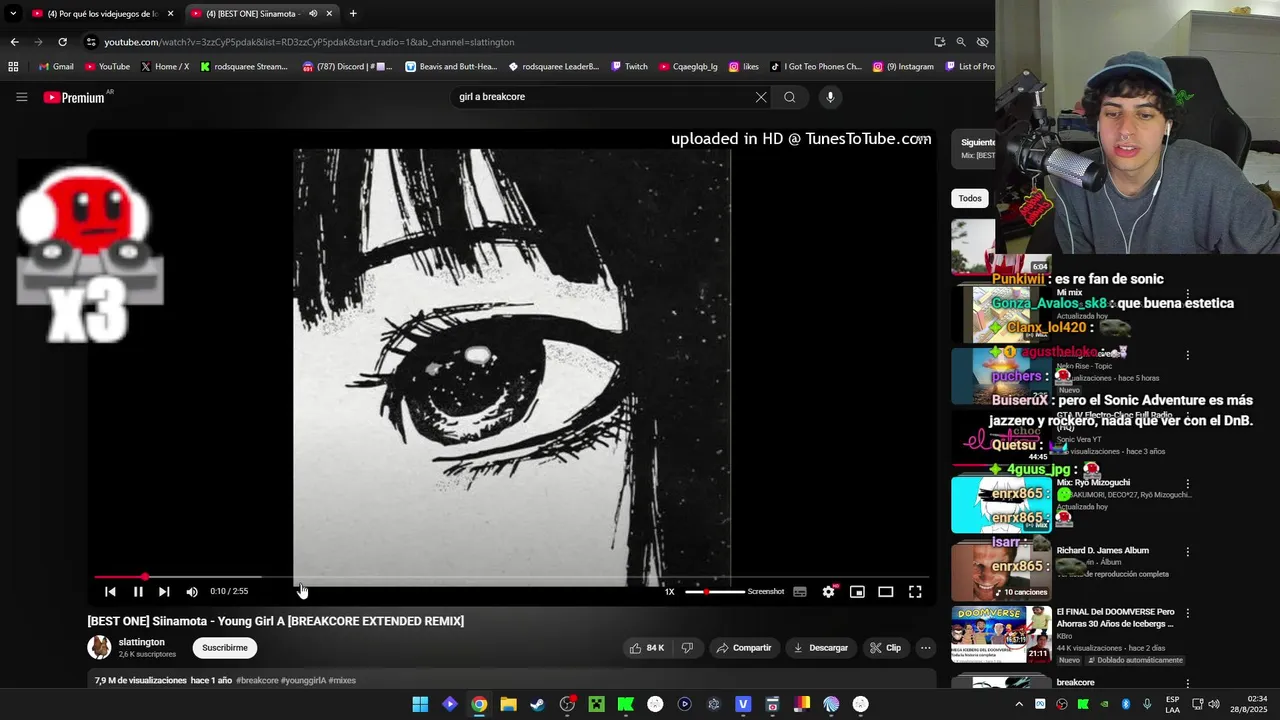Open the (787) Discord bookmark

click(348, 67)
